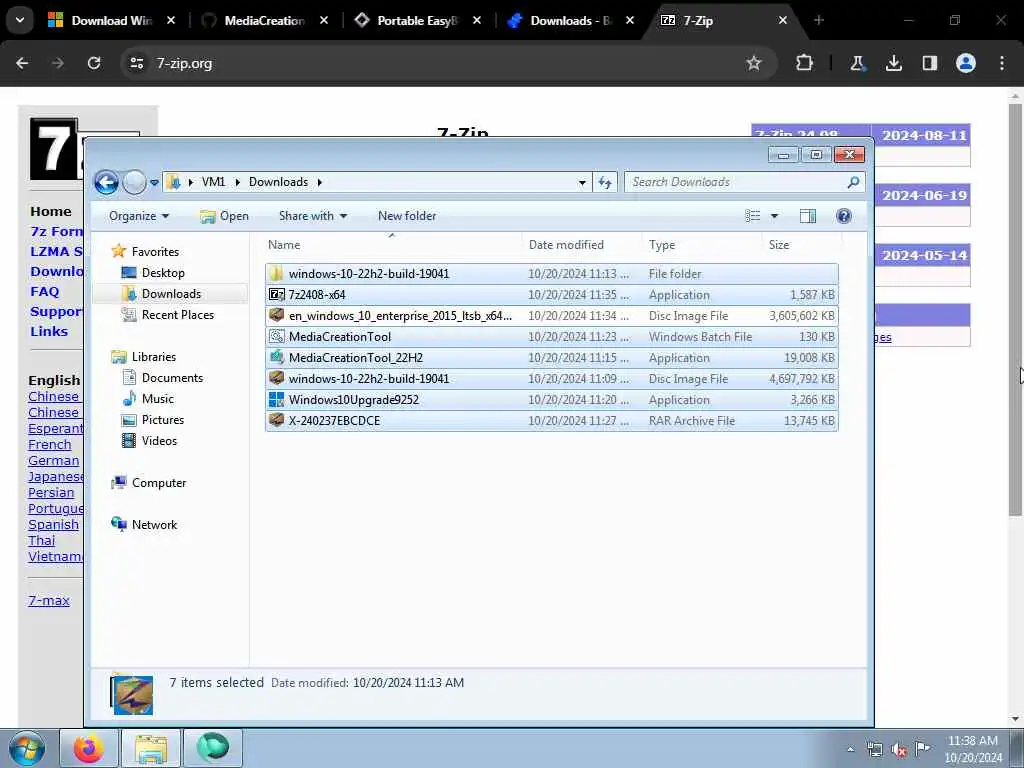Viewport: 1024px width, 768px height.
Task: Click the Change your view icon
Action: point(753,216)
